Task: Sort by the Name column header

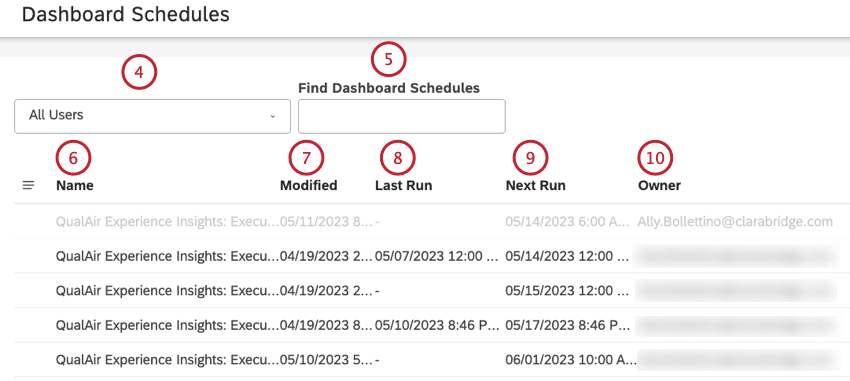Action: coord(75,185)
